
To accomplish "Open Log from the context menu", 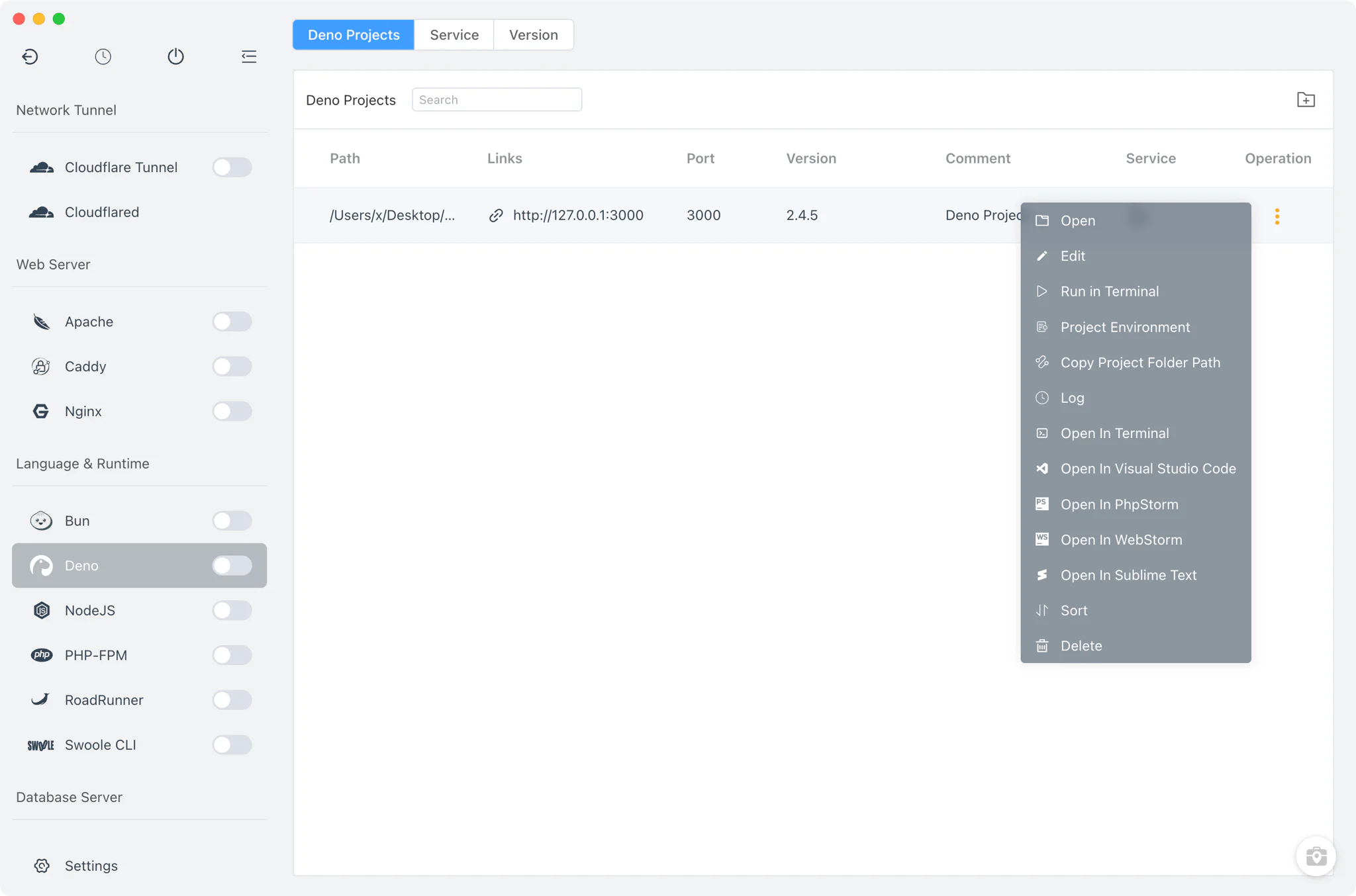I will coord(1136,398).
